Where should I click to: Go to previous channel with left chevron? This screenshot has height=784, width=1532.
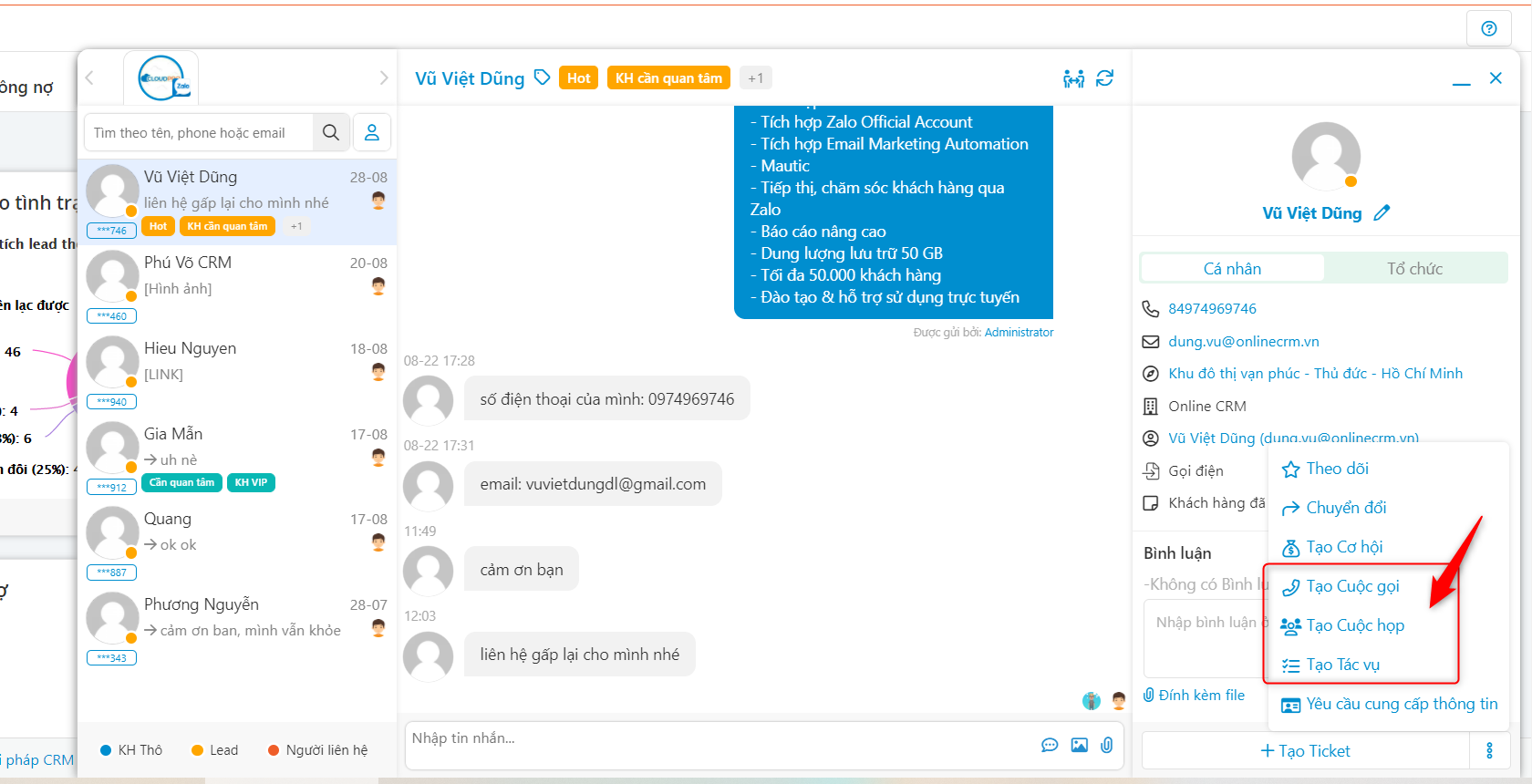[89, 78]
